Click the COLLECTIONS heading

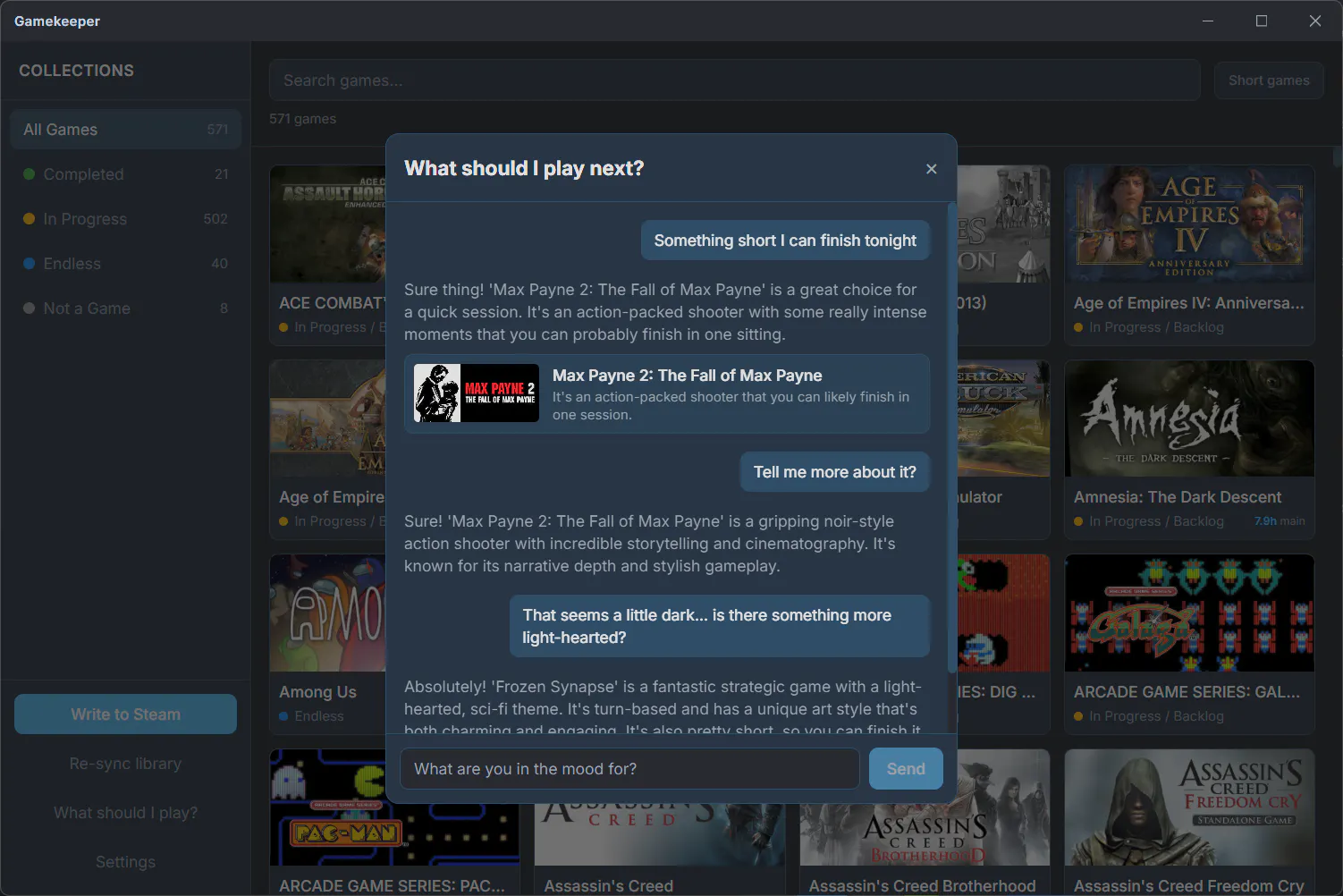[x=77, y=71]
